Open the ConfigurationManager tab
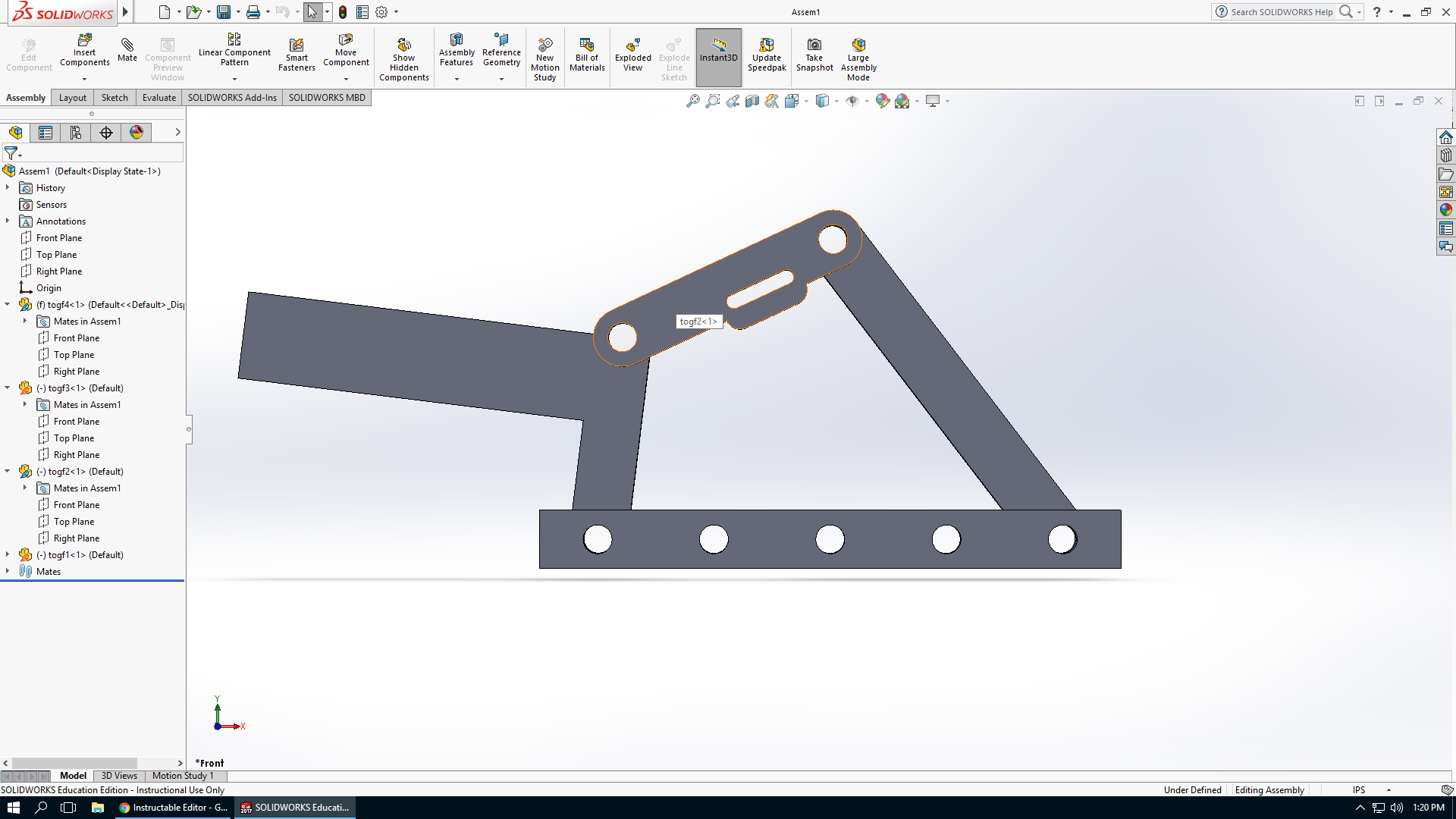 pos(76,133)
